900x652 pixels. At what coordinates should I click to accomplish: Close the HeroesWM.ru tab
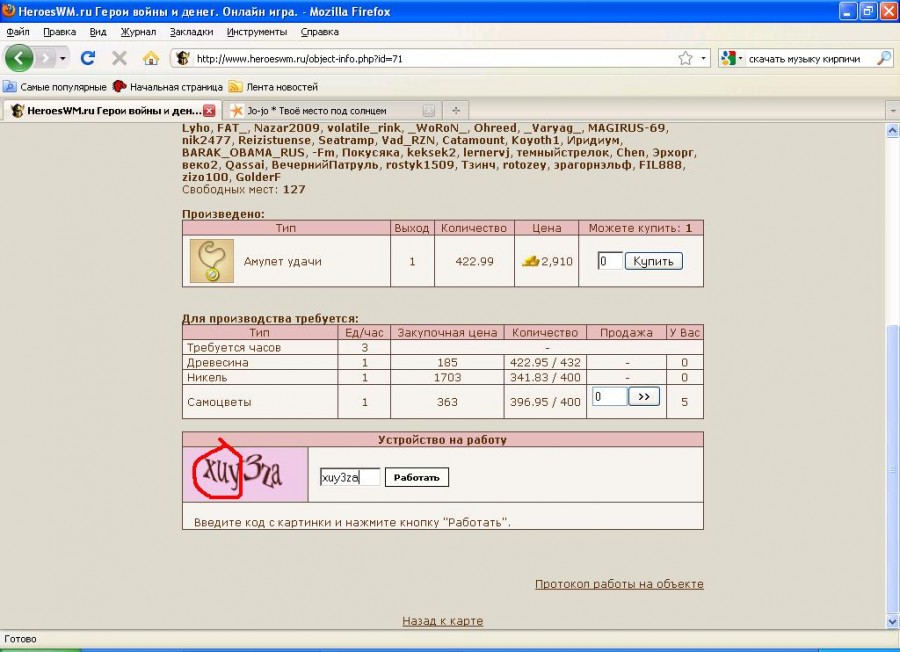[x=209, y=110]
